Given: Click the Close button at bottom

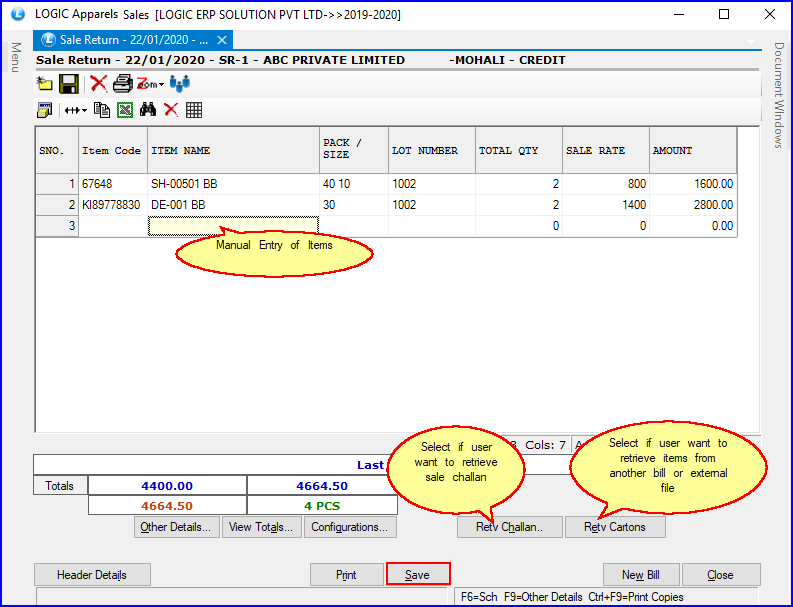Looking at the screenshot, I should coord(721,575).
